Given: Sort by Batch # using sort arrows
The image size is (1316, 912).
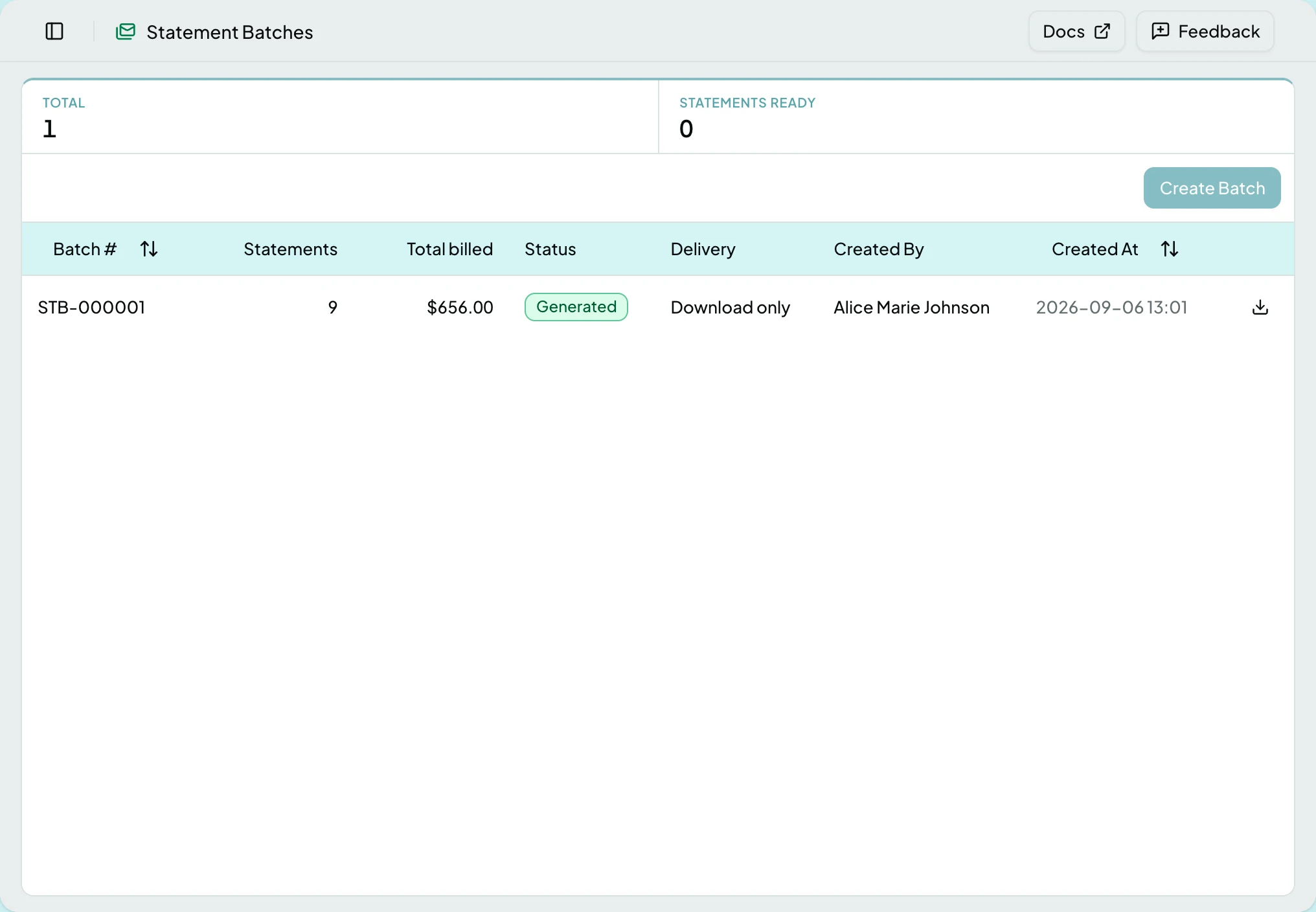Looking at the screenshot, I should (149, 249).
